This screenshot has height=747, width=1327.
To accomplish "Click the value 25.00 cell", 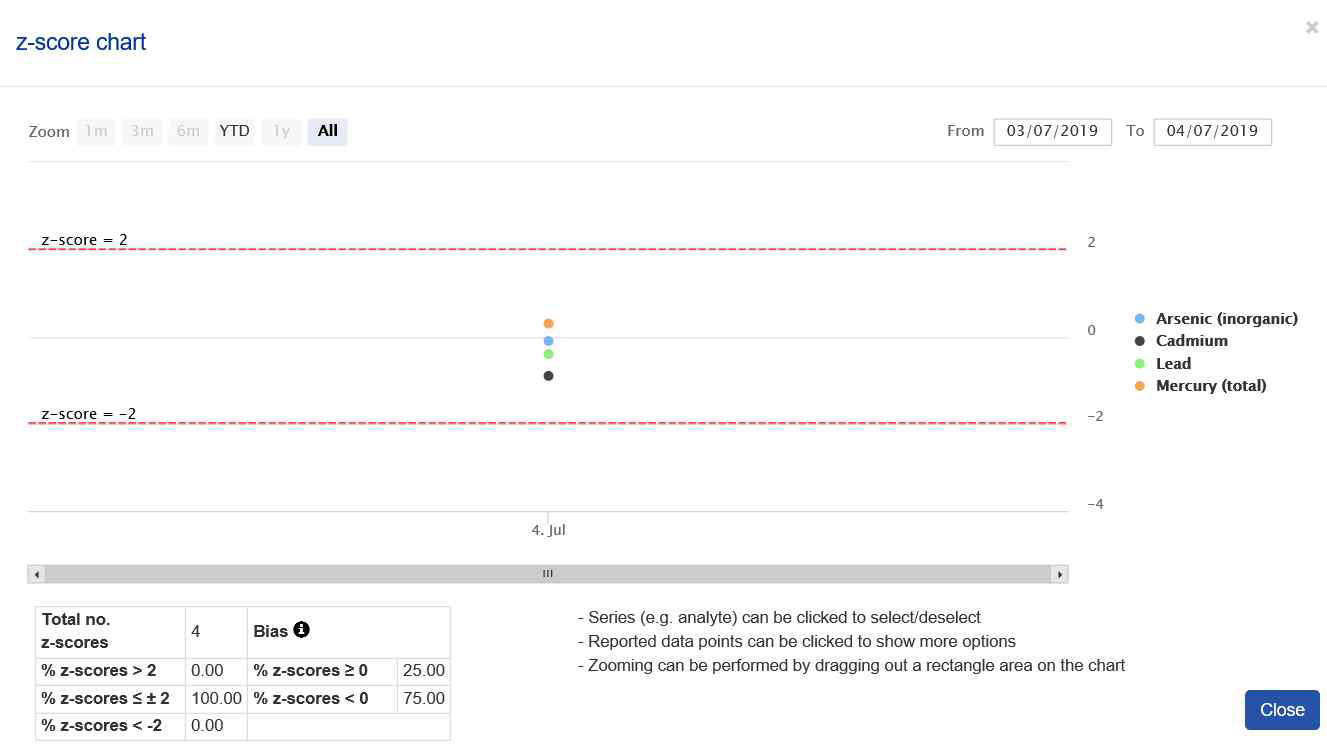I will click(424, 670).
